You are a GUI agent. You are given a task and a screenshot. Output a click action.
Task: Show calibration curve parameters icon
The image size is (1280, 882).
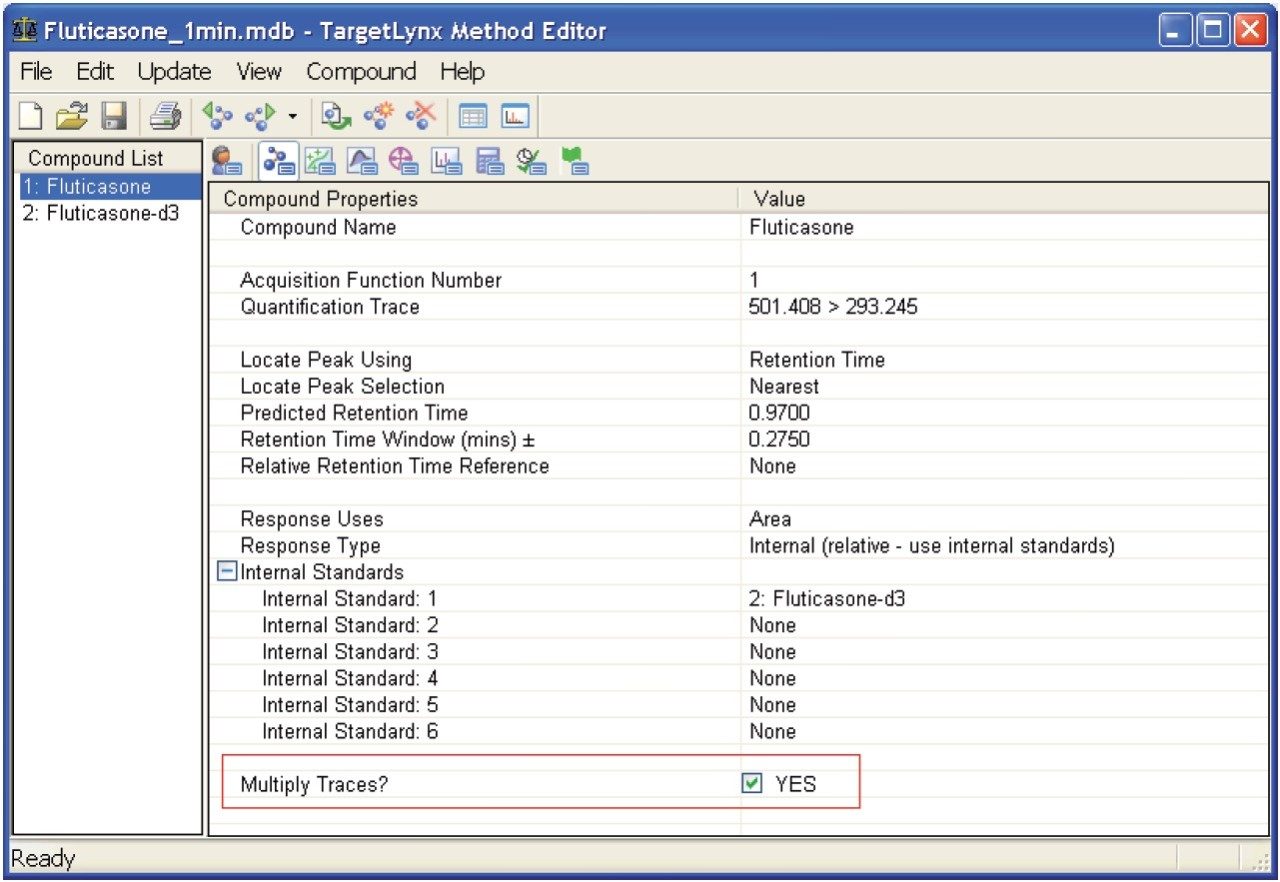[322, 161]
